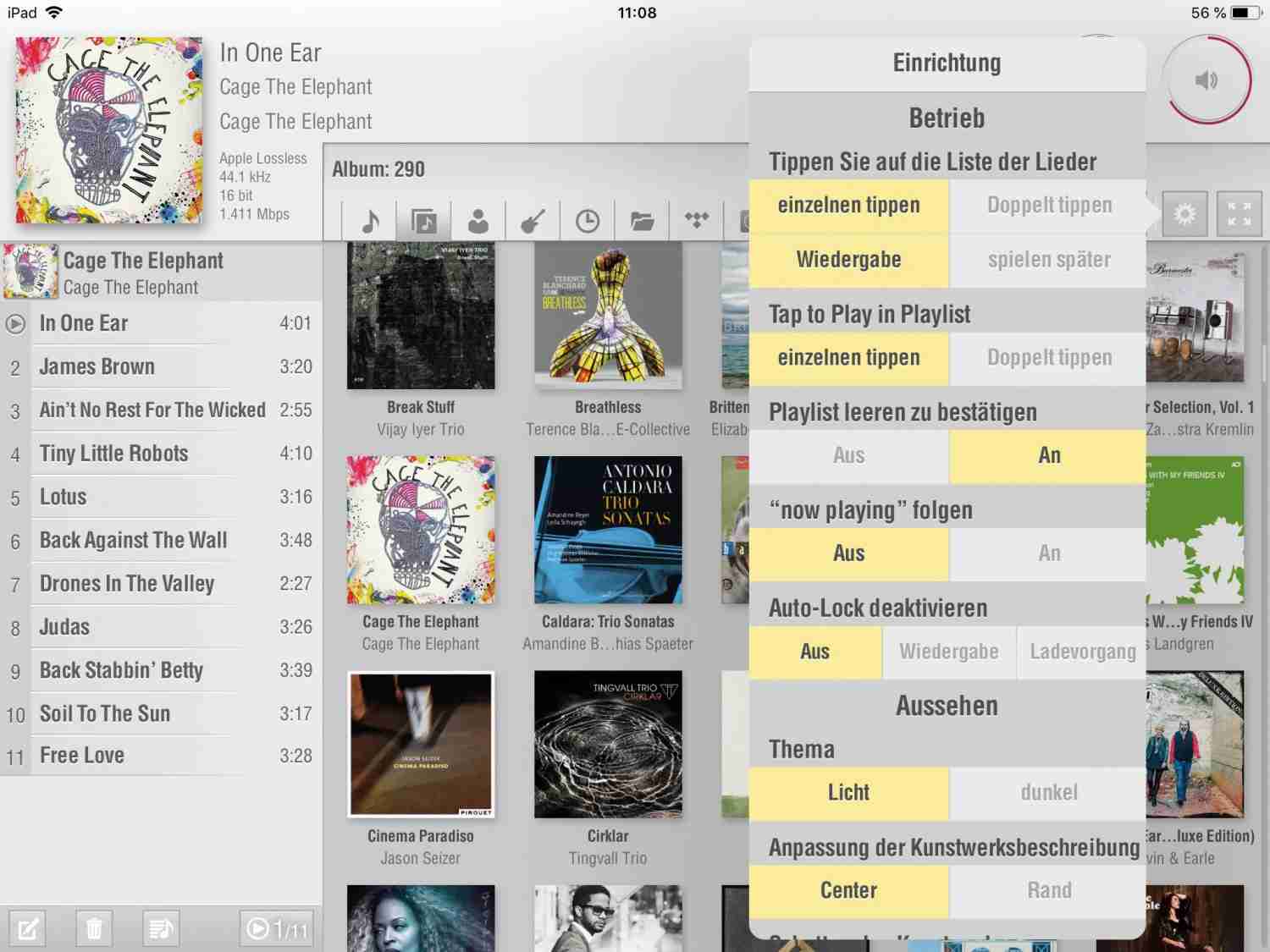Select 'Doppelt tippen' under Tap to Play in Playlist
Screen dimensions: 1270x952
[1048, 358]
